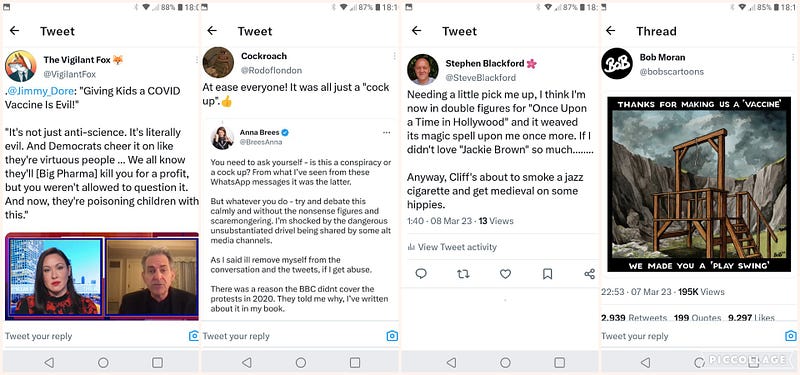The height and width of the screenshot is (375, 800).
Task: Tap the reply icon under Stephen Blackford's tweet
Action: 421,274
